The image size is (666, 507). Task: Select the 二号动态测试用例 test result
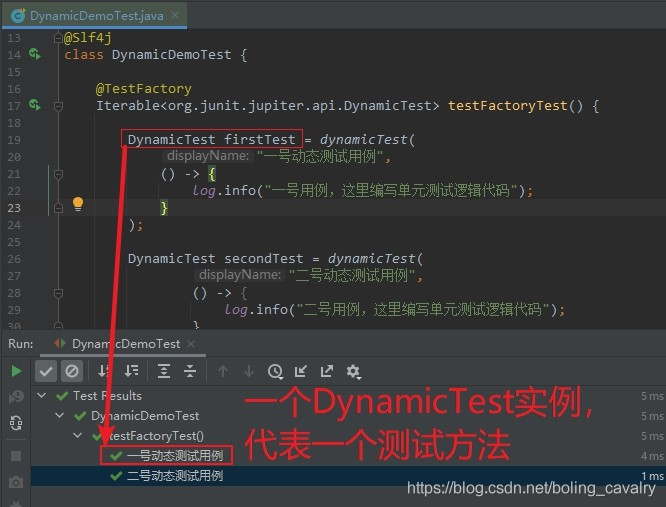(x=175, y=476)
